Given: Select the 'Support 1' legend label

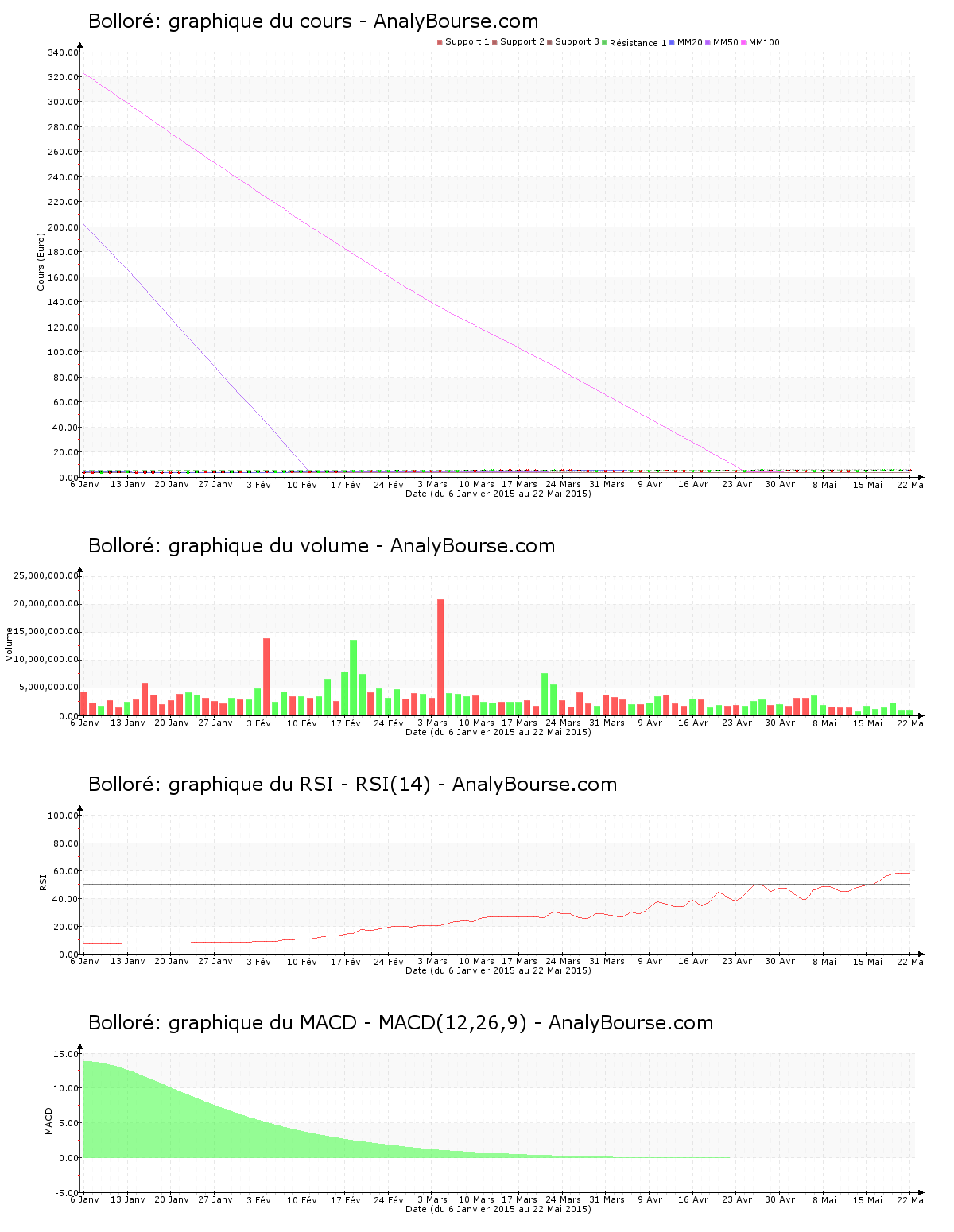Looking at the screenshot, I should pyautogui.click(x=467, y=42).
